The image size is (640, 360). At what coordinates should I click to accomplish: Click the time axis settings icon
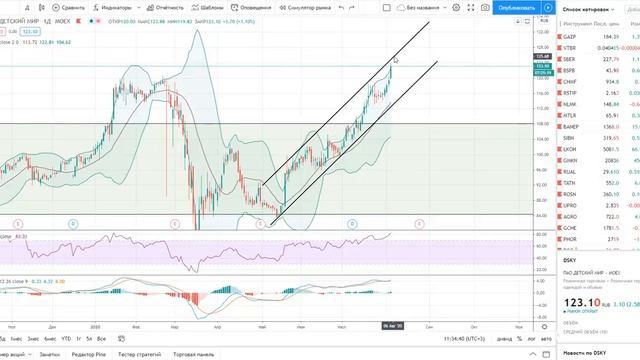(544, 327)
